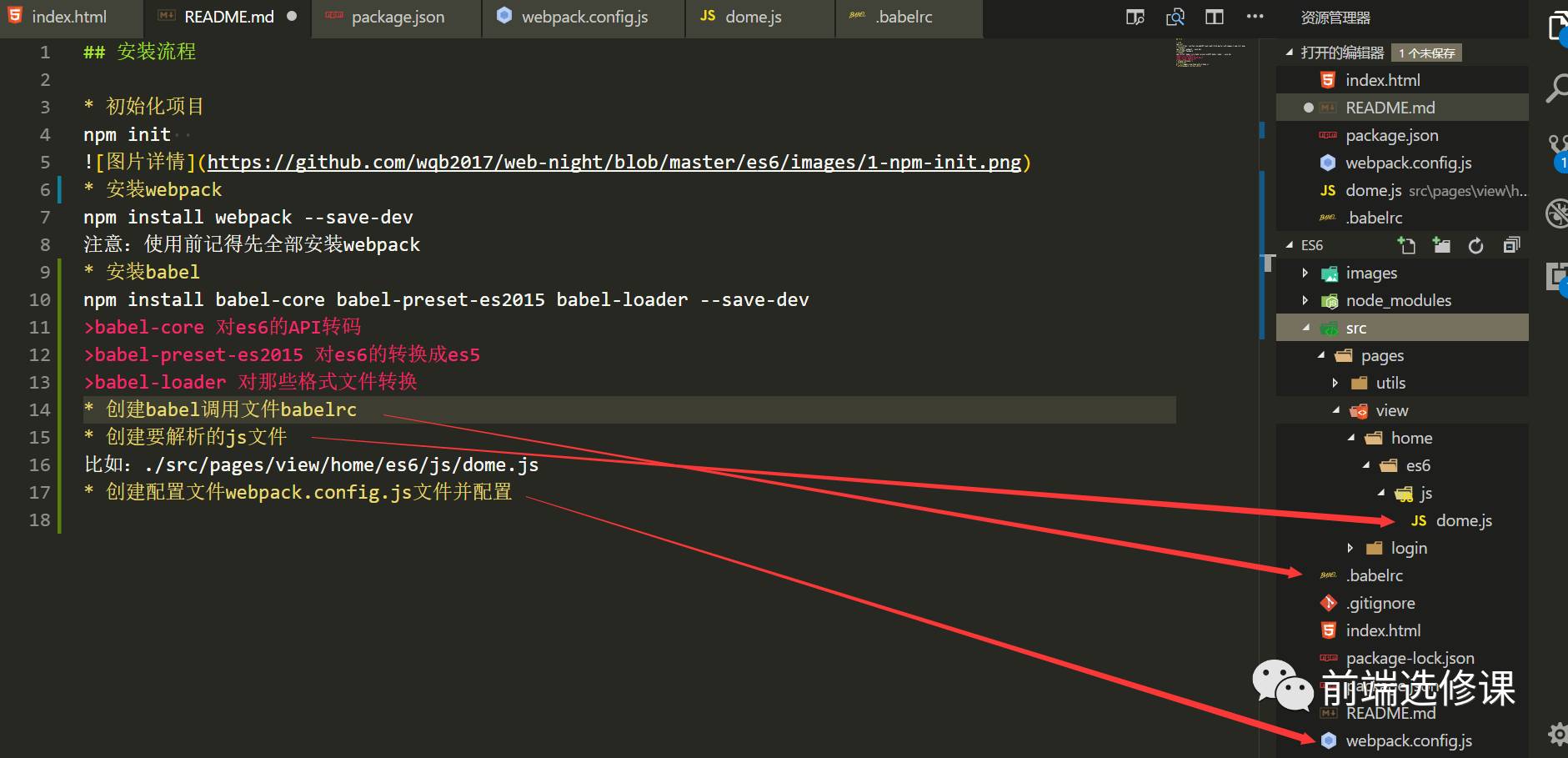Viewport: 1568px width, 758px height.
Task: Collapse the pages folder
Action: click(1320, 355)
